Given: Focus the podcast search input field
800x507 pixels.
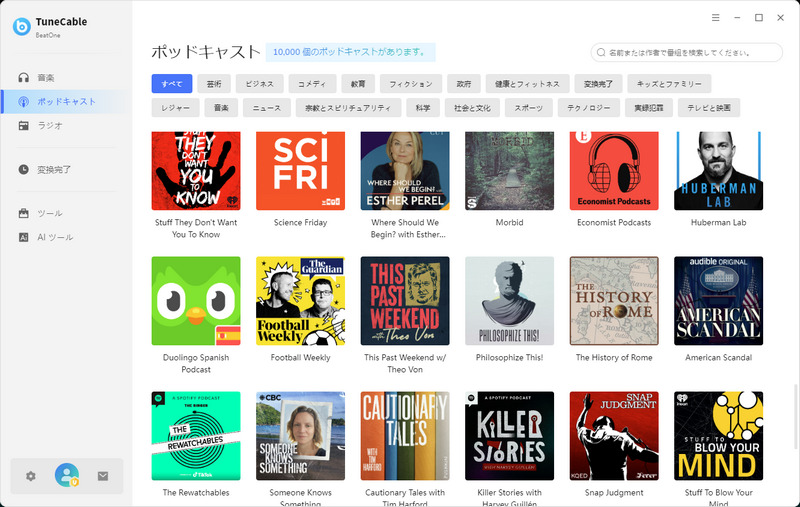Looking at the screenshot, I should tap(686, 53).
